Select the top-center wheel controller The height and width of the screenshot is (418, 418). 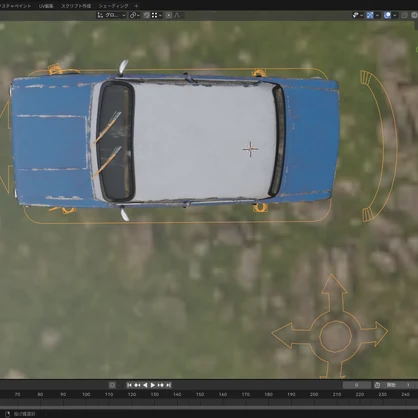coord(259,73)
